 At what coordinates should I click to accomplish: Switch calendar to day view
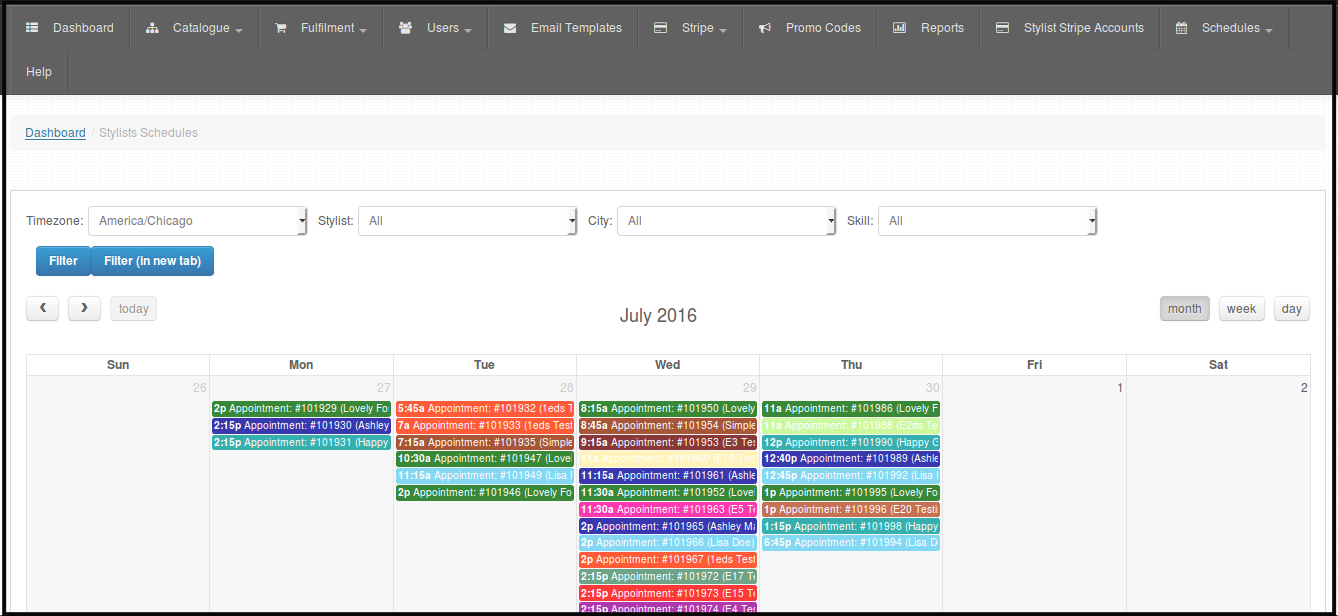pyautogui.click(x=1292, y=309)
